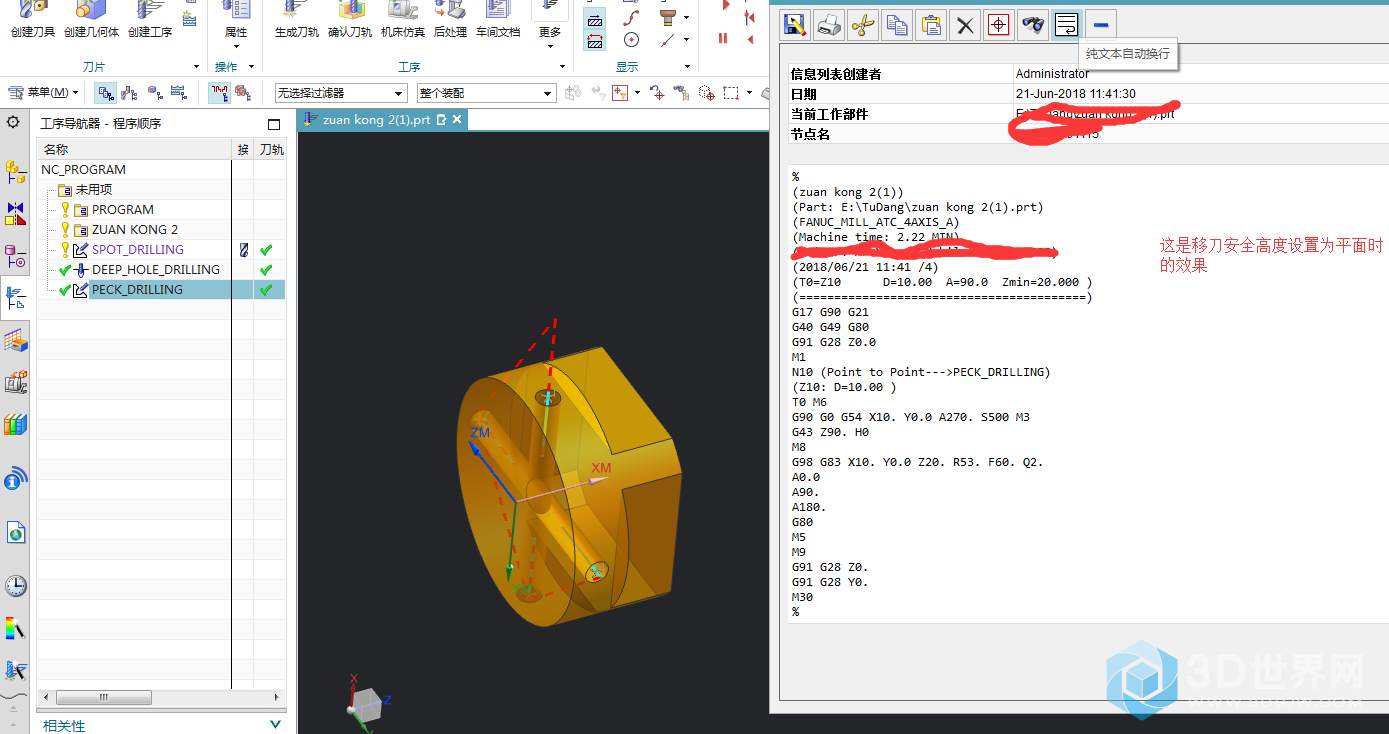
Task: Select the zuan kong 2(1).prt tab
Action: (375, 119)
